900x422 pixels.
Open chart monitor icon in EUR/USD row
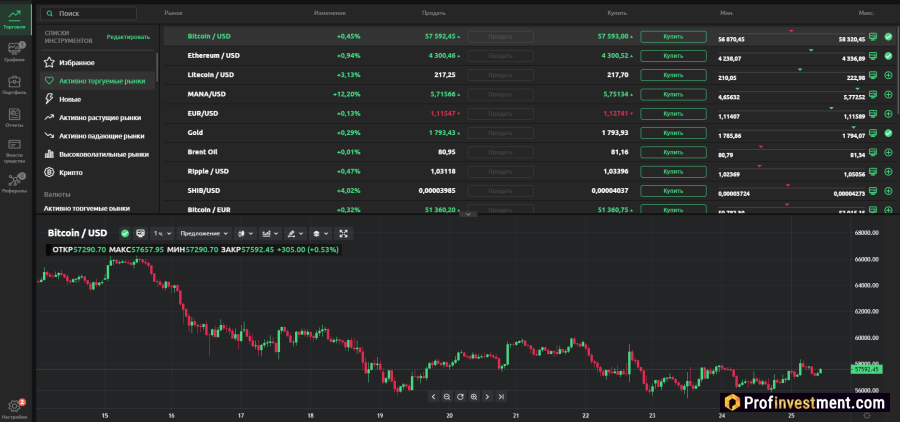(874, 114)
